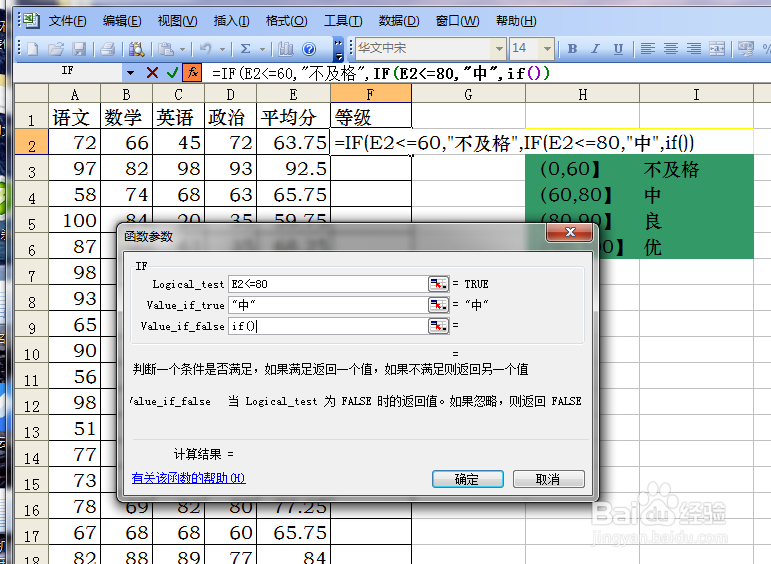Toggle Underline formatting

618,49
